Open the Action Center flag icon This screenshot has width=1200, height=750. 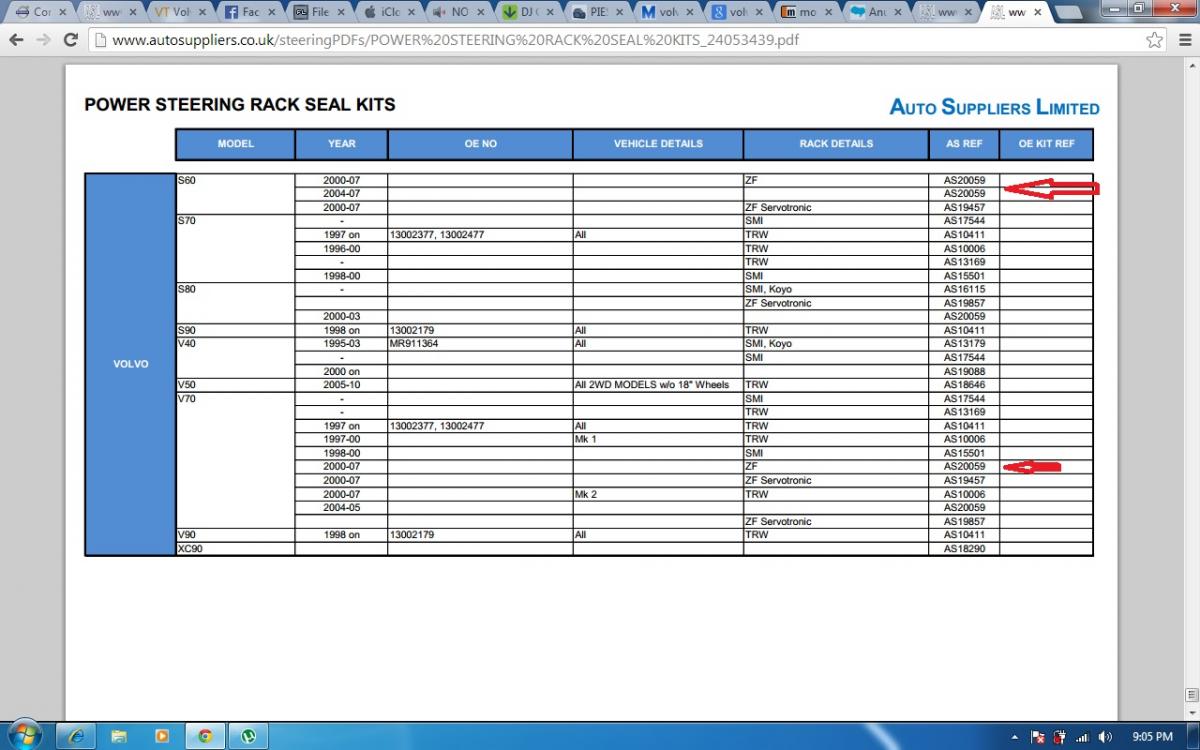[1037, 737]
